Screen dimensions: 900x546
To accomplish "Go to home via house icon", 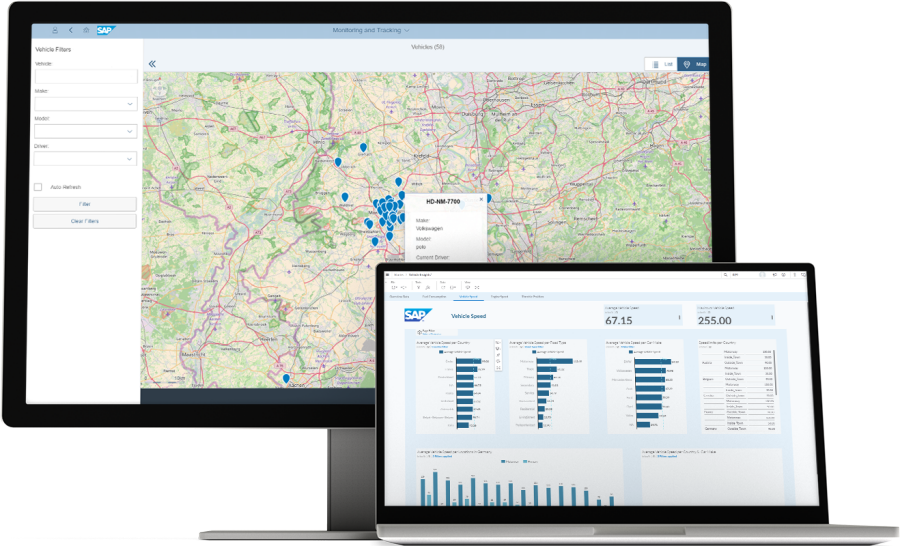I will coord(86,30).
